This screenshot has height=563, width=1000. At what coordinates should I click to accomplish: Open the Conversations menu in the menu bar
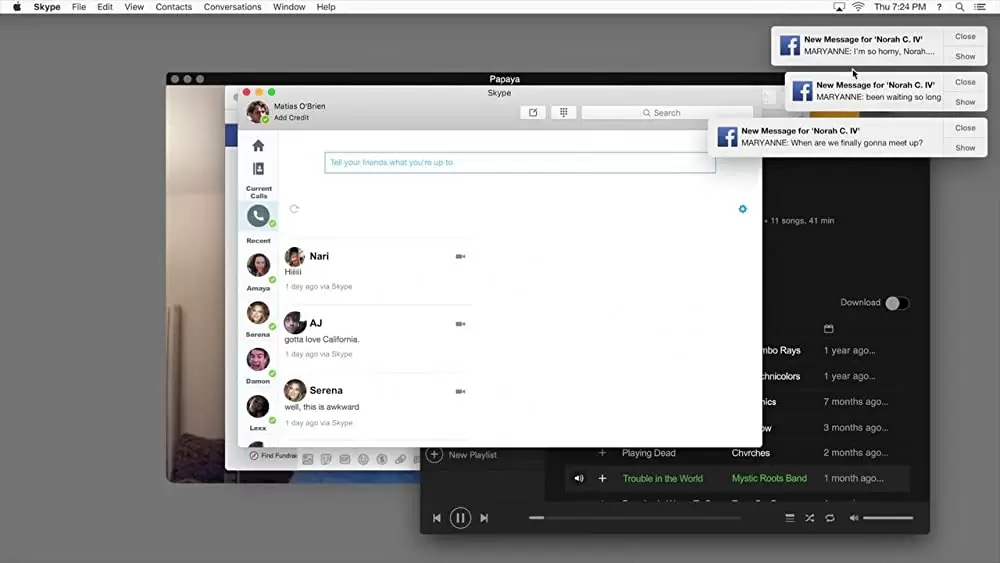pyautogui.click(x=232, y=7)
